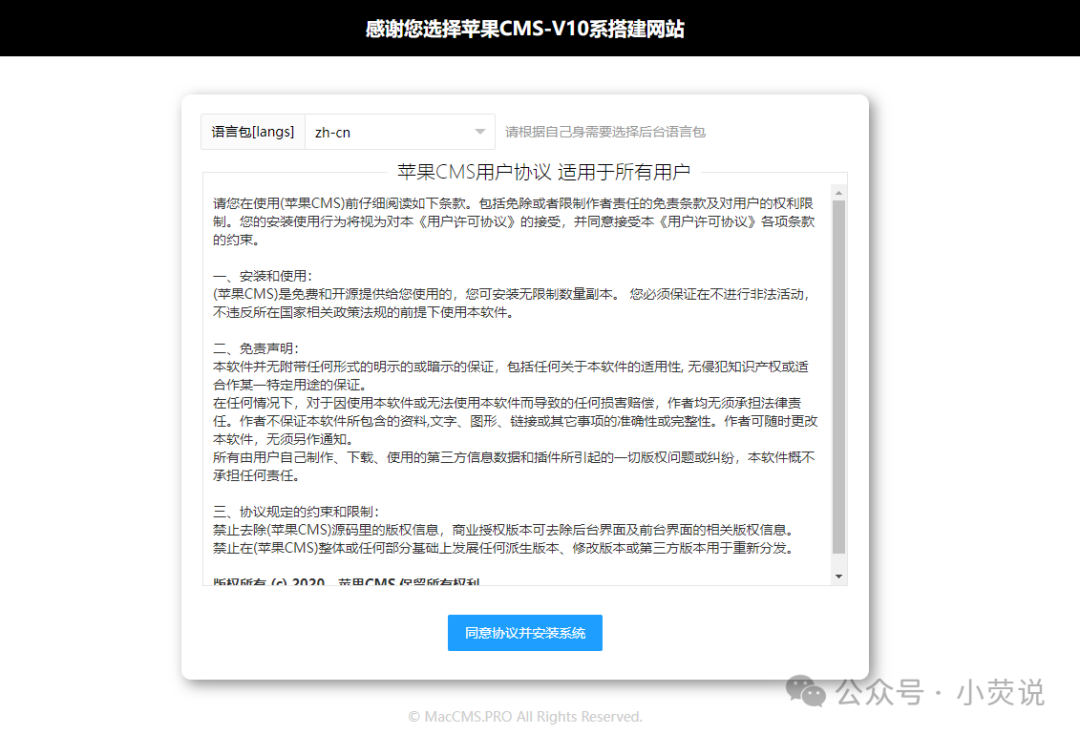Click the agreement scrollbar up arrow
This screenshot has height=735, width=1080.
(838, 193)
